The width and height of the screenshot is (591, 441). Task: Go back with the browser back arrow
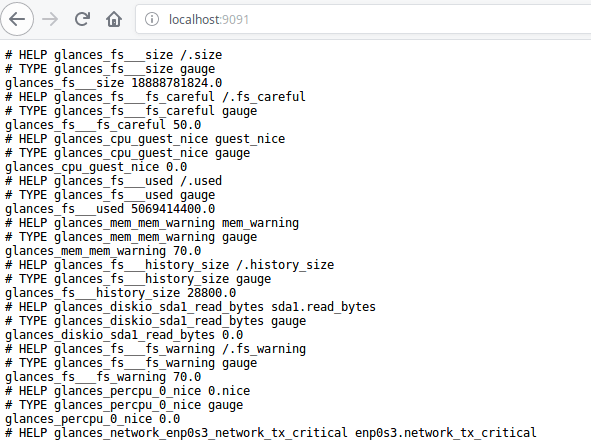click(x=17, y=19)
